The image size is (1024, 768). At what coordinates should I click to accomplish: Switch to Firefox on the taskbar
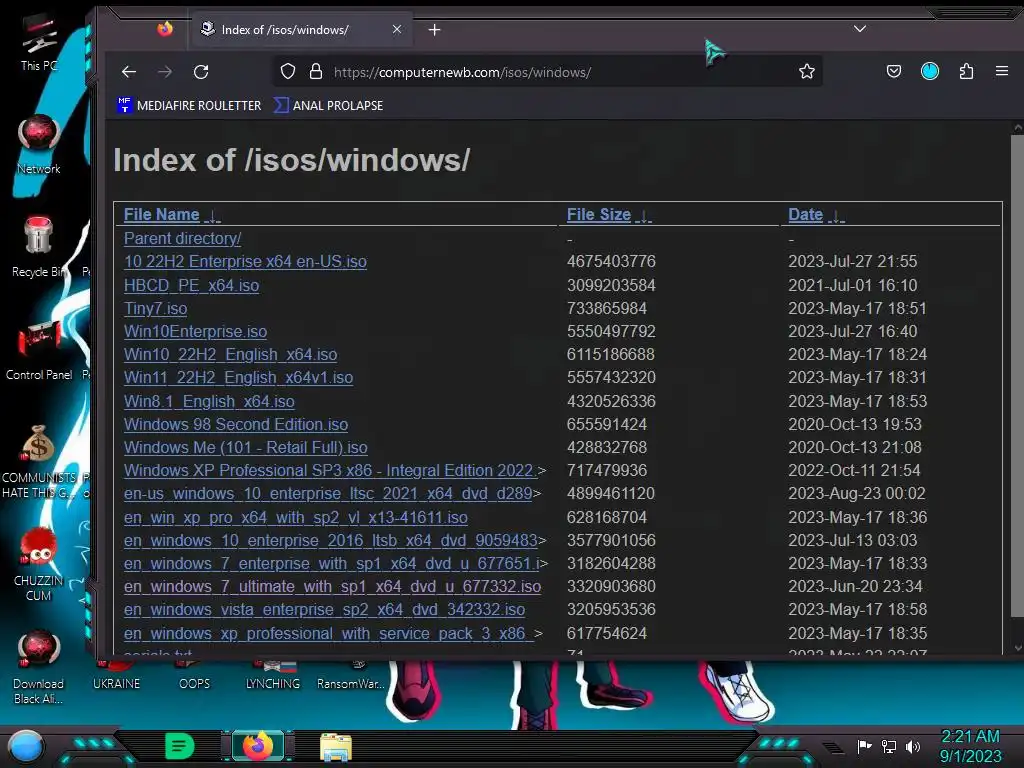[257, 746]
